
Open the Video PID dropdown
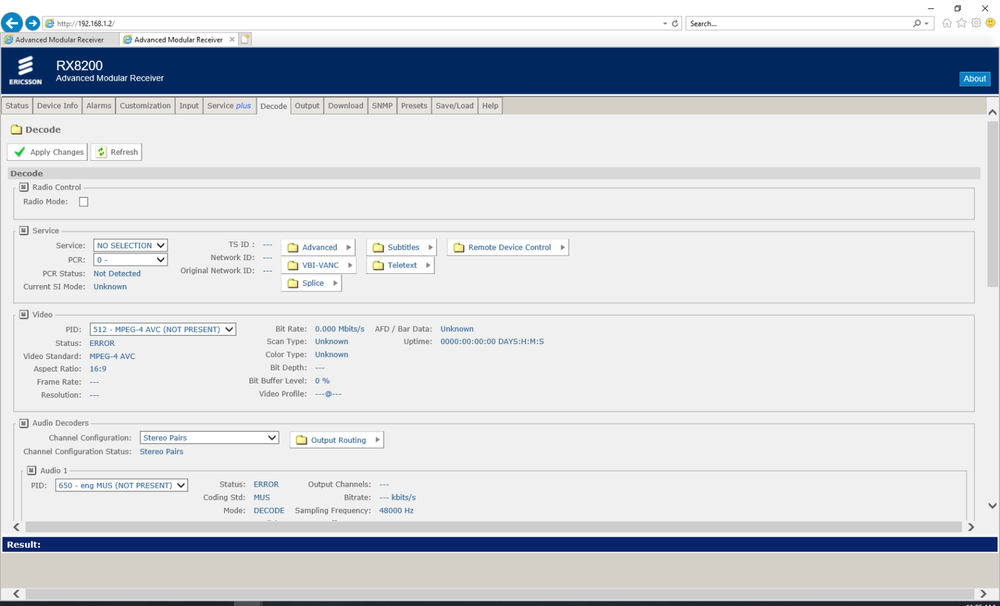(x=163, y=329)
